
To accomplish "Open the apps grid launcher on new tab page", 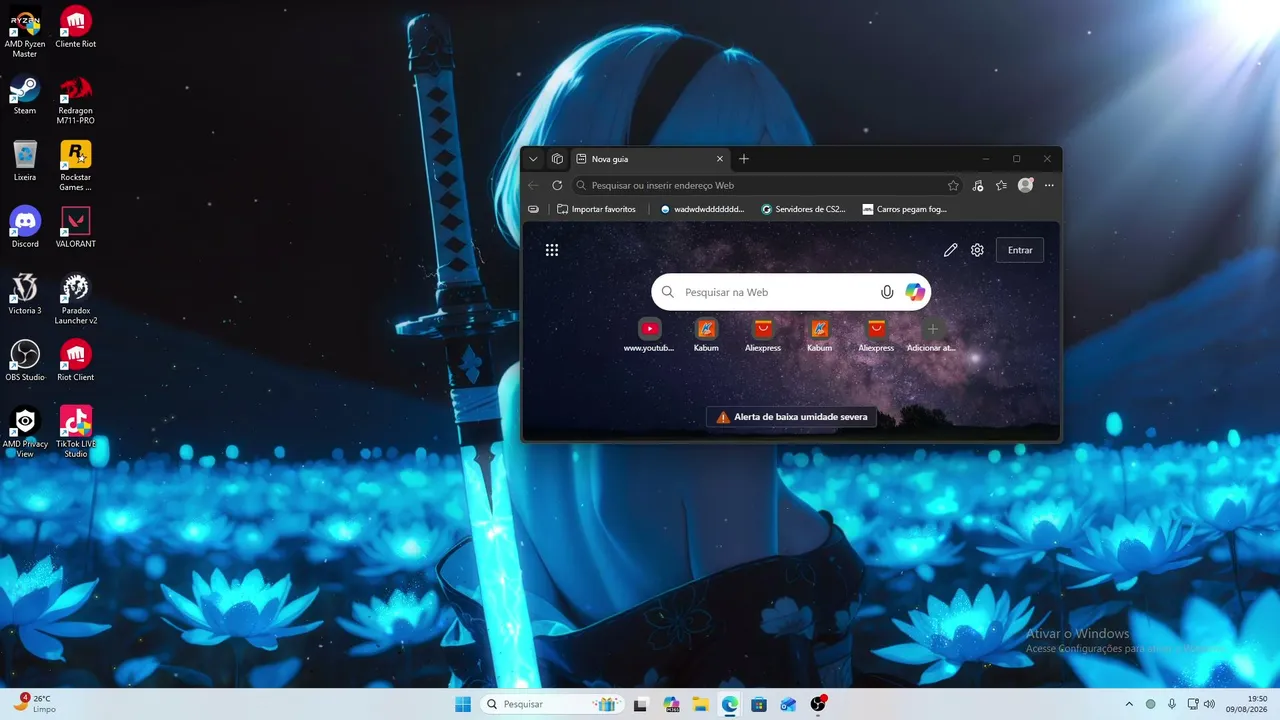I will [552, 250].
